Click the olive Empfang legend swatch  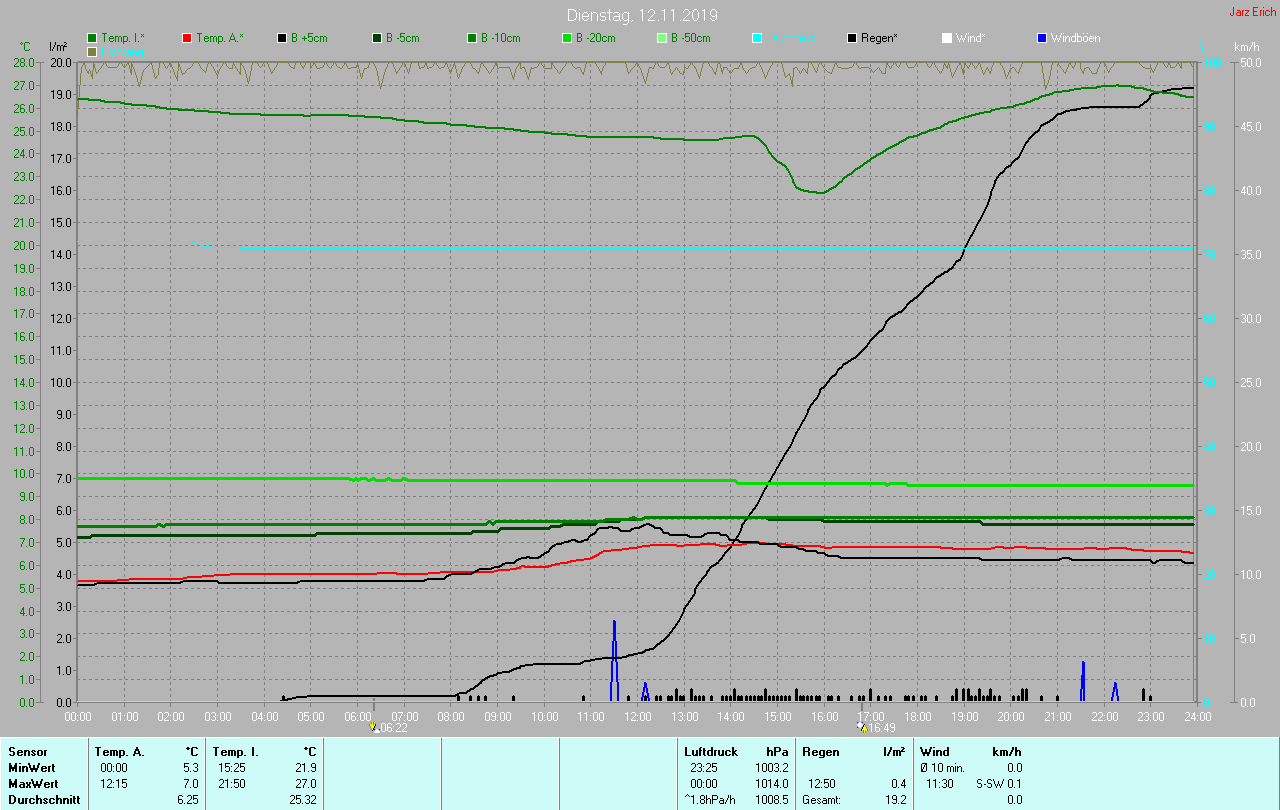pos(93,51)
